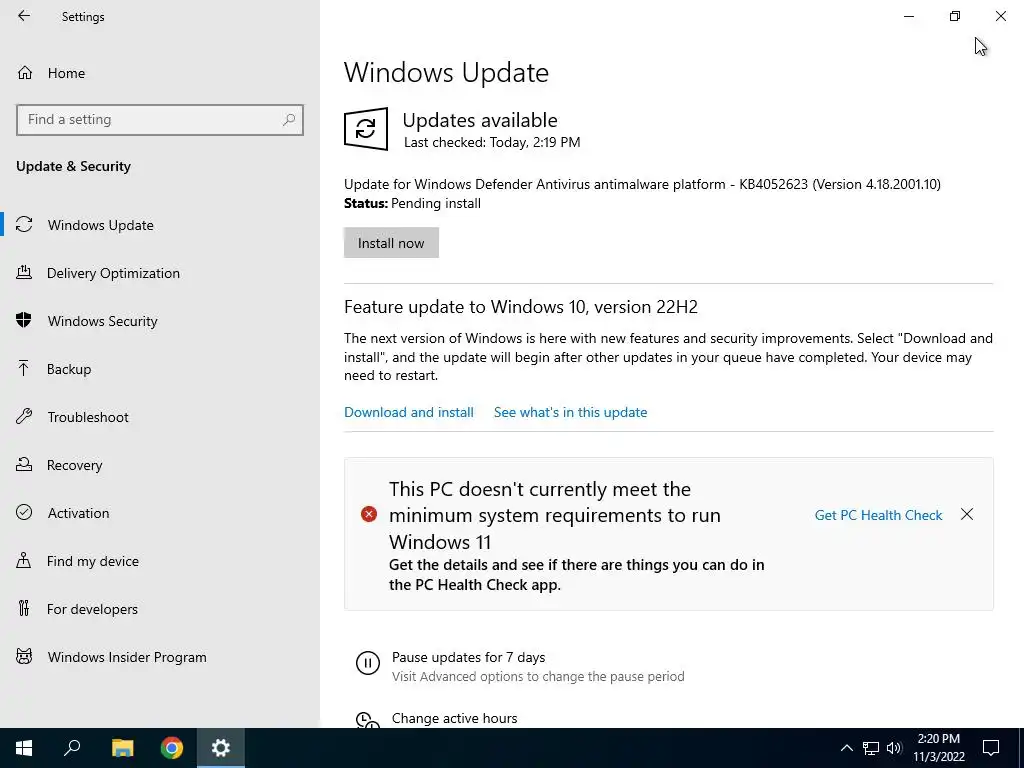This screenshot has height=768, width=1024.
Task: Open taskbar Search
Action: click(x=72, y=748)
